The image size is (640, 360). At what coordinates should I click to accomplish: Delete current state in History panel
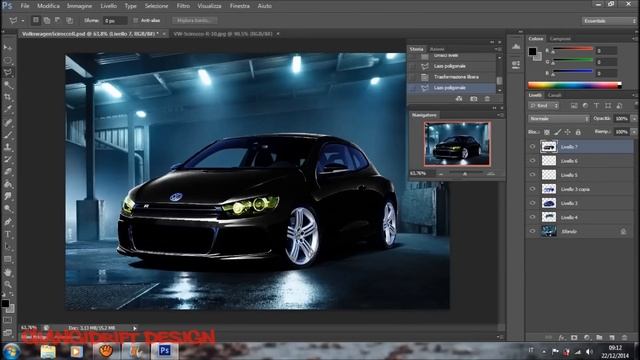[x=487, y=99]
